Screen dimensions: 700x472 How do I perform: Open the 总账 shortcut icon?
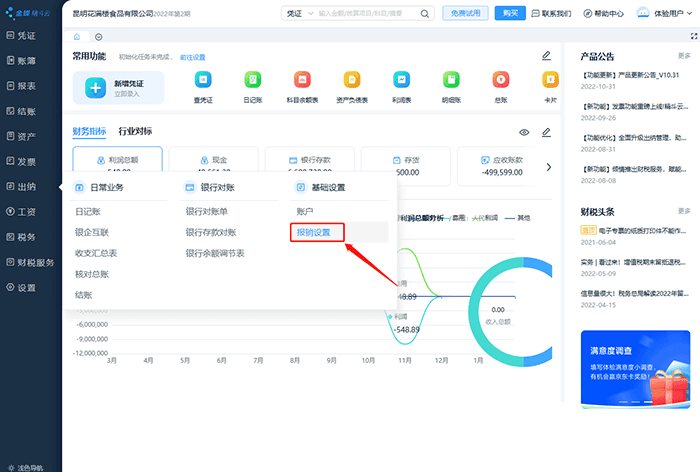click(x=501, y=80)
